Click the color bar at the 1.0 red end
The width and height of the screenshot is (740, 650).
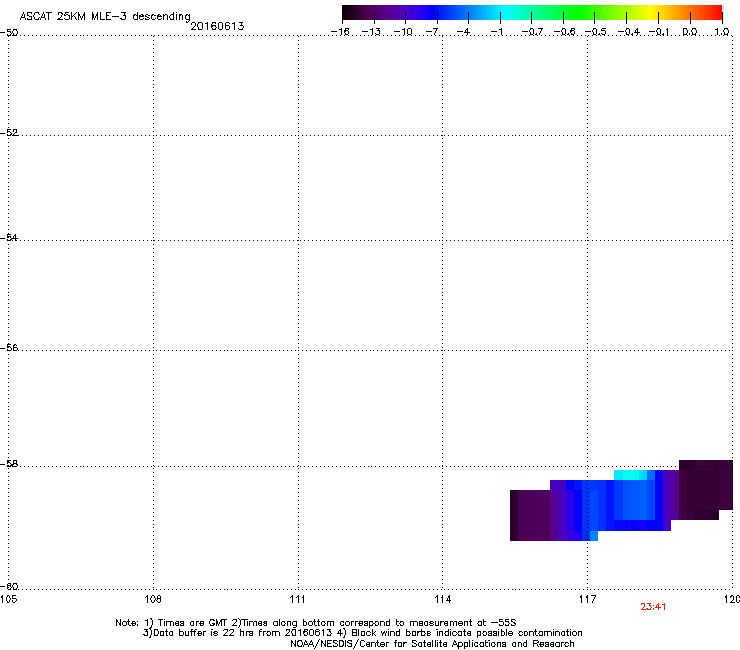click(x=720, y=13)
